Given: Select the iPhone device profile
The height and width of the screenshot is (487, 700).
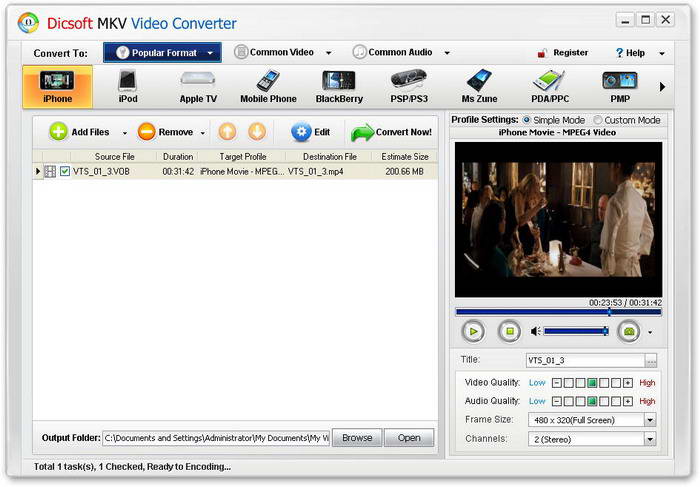Looking at the screenshot, I should tap(58, 87).
